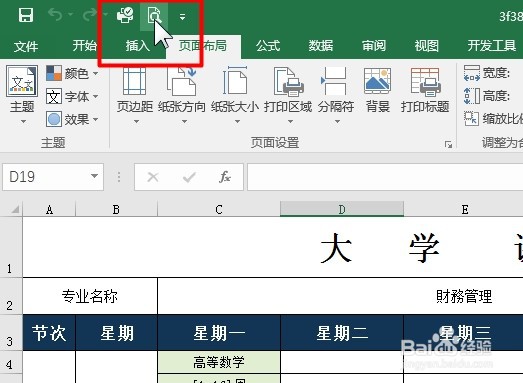523x383 pixels.
Task: Click the fx insert function button
Action: point(225,177)
